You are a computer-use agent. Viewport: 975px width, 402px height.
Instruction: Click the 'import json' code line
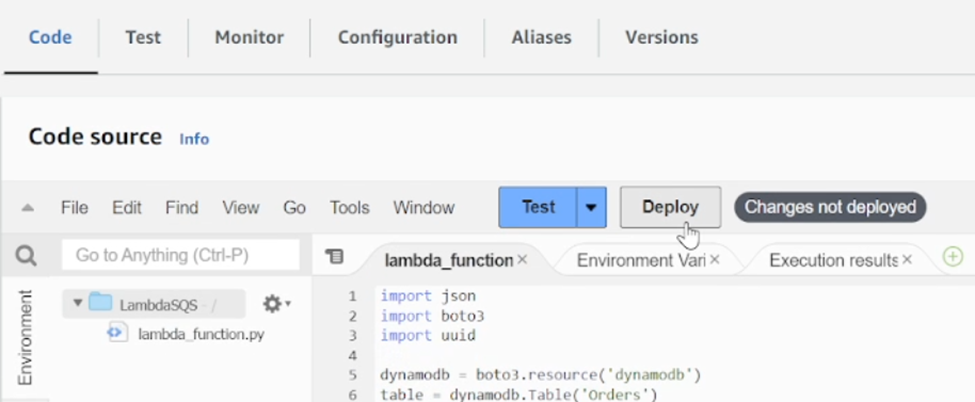[428, 296]
